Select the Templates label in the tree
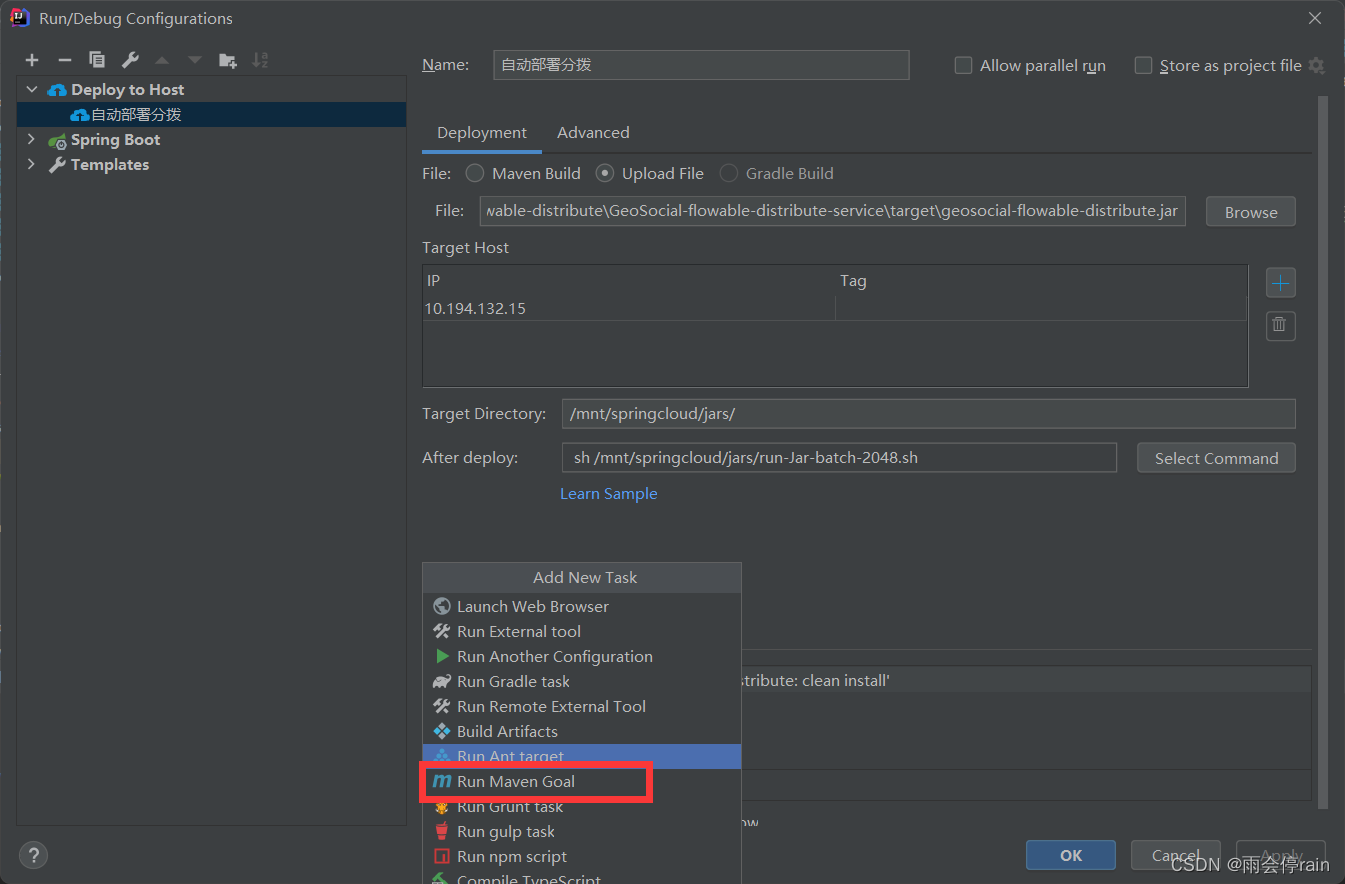Viewport: 1345px width, 884px height. (110, 164)
